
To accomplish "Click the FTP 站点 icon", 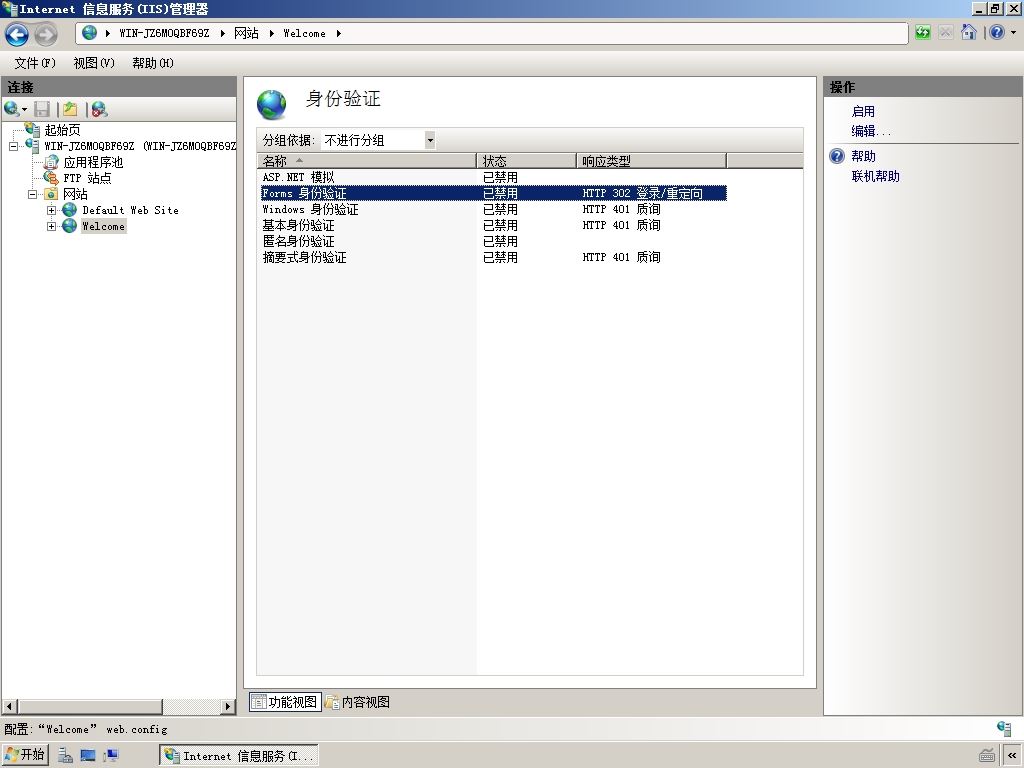I will 51,178.
